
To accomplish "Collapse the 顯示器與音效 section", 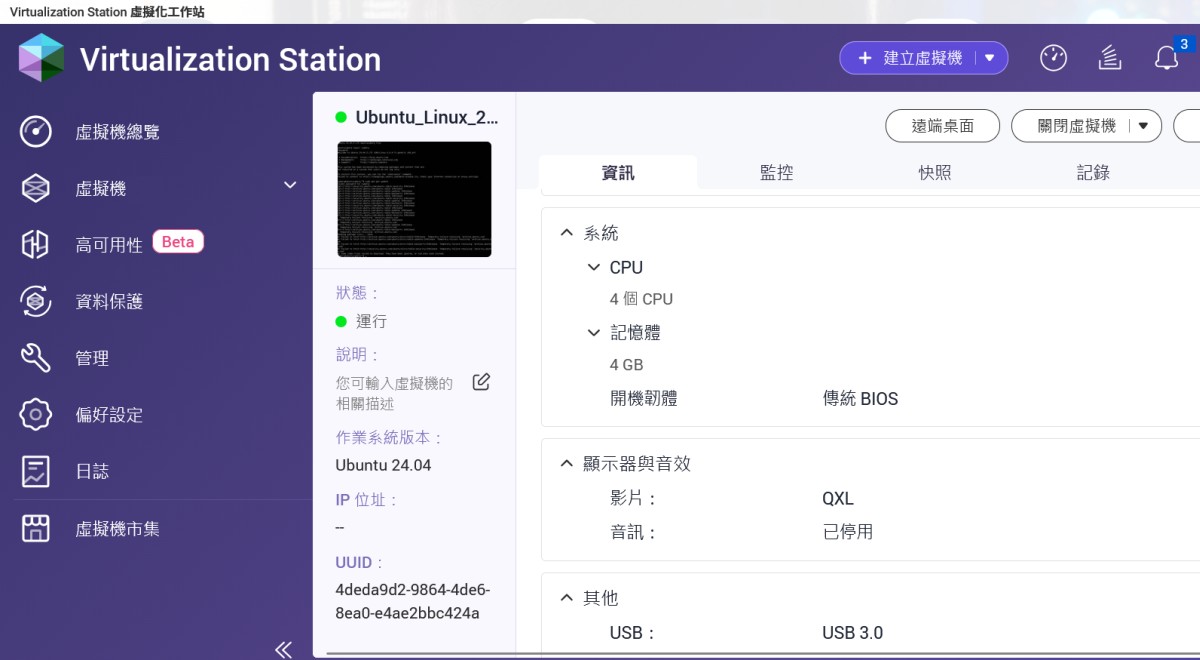I will click(x=567, y=464).
